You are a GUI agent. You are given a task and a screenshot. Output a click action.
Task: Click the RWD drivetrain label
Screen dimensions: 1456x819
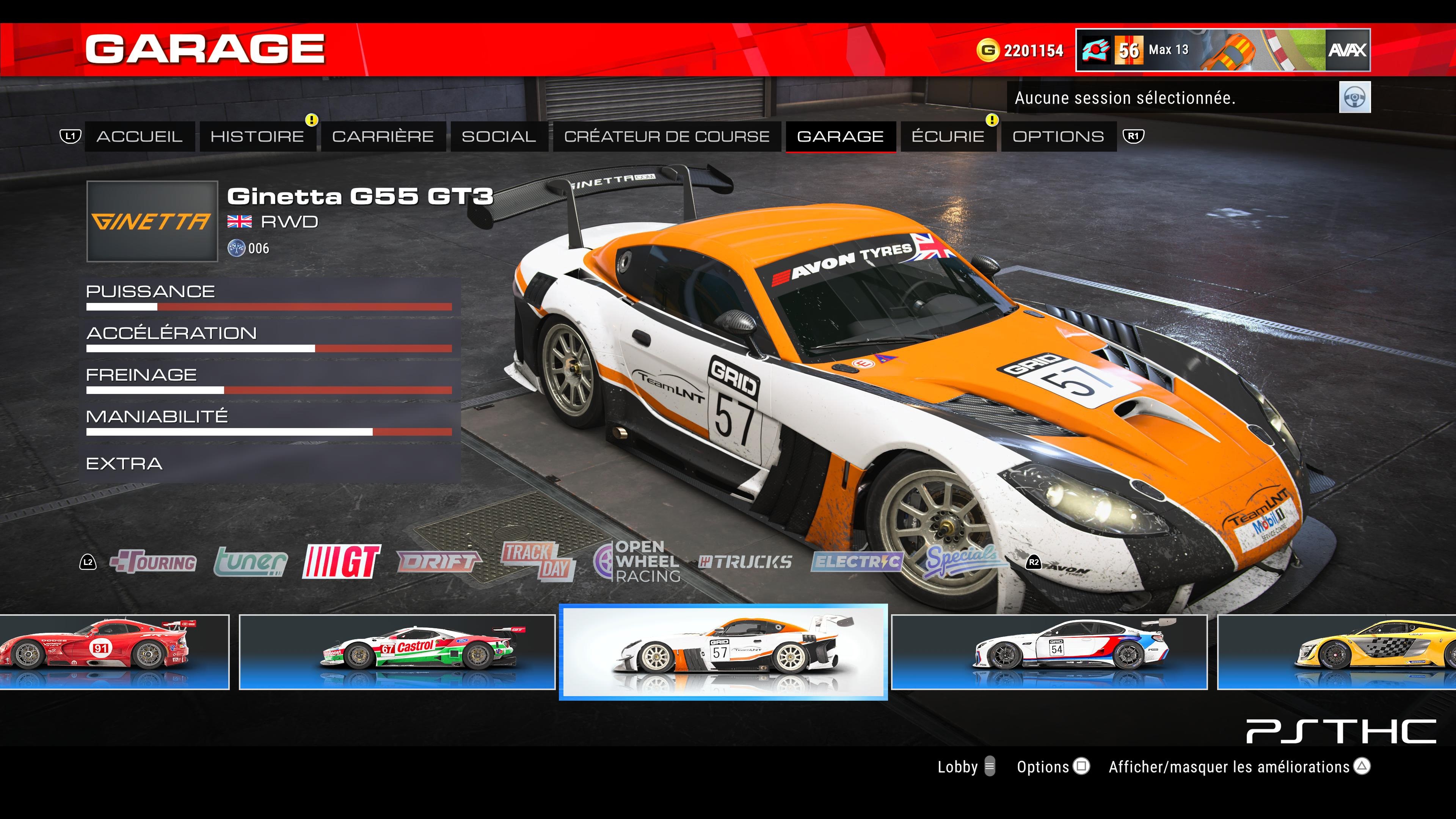point(289,221)
